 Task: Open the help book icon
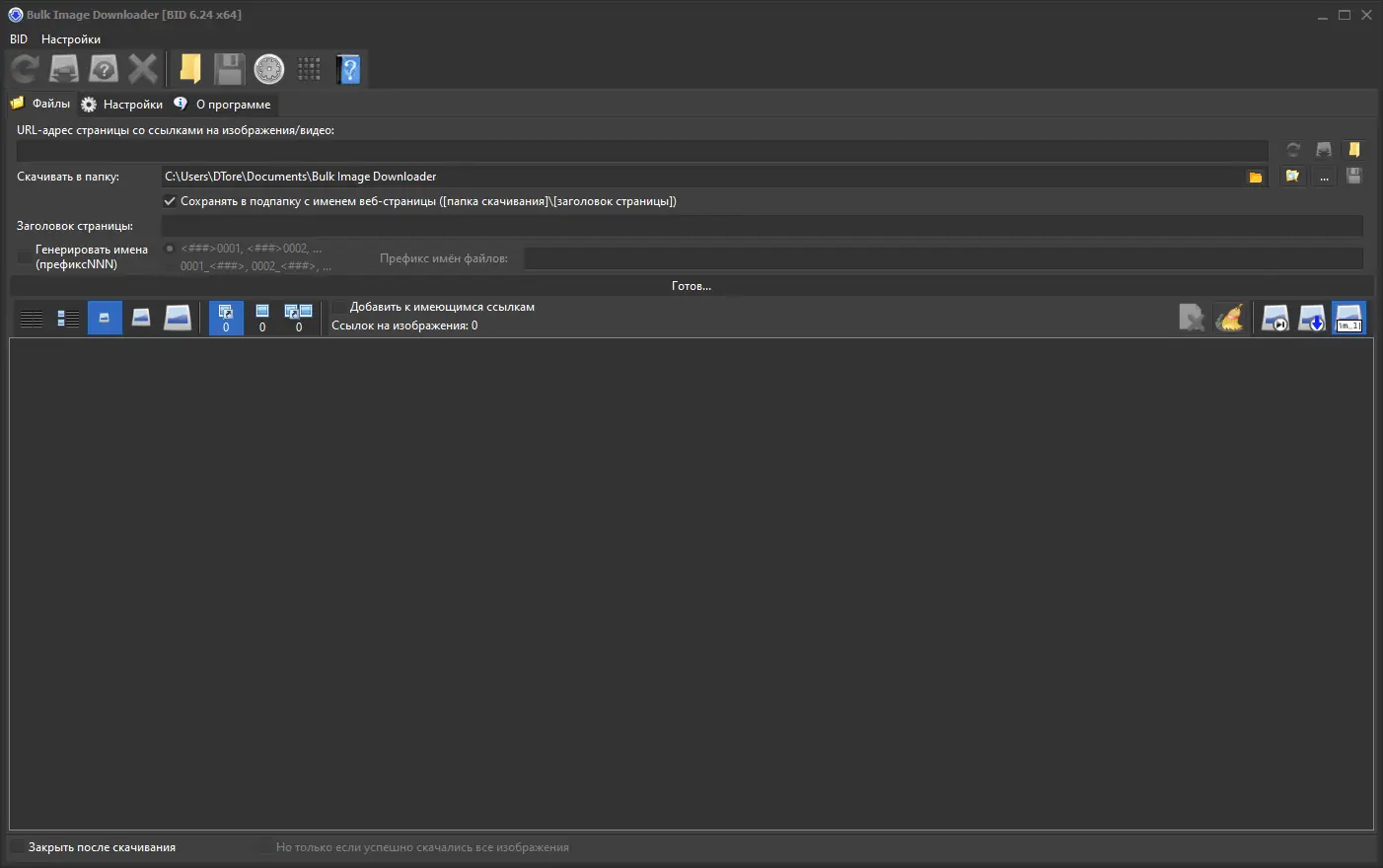click(x=350, y=68)
